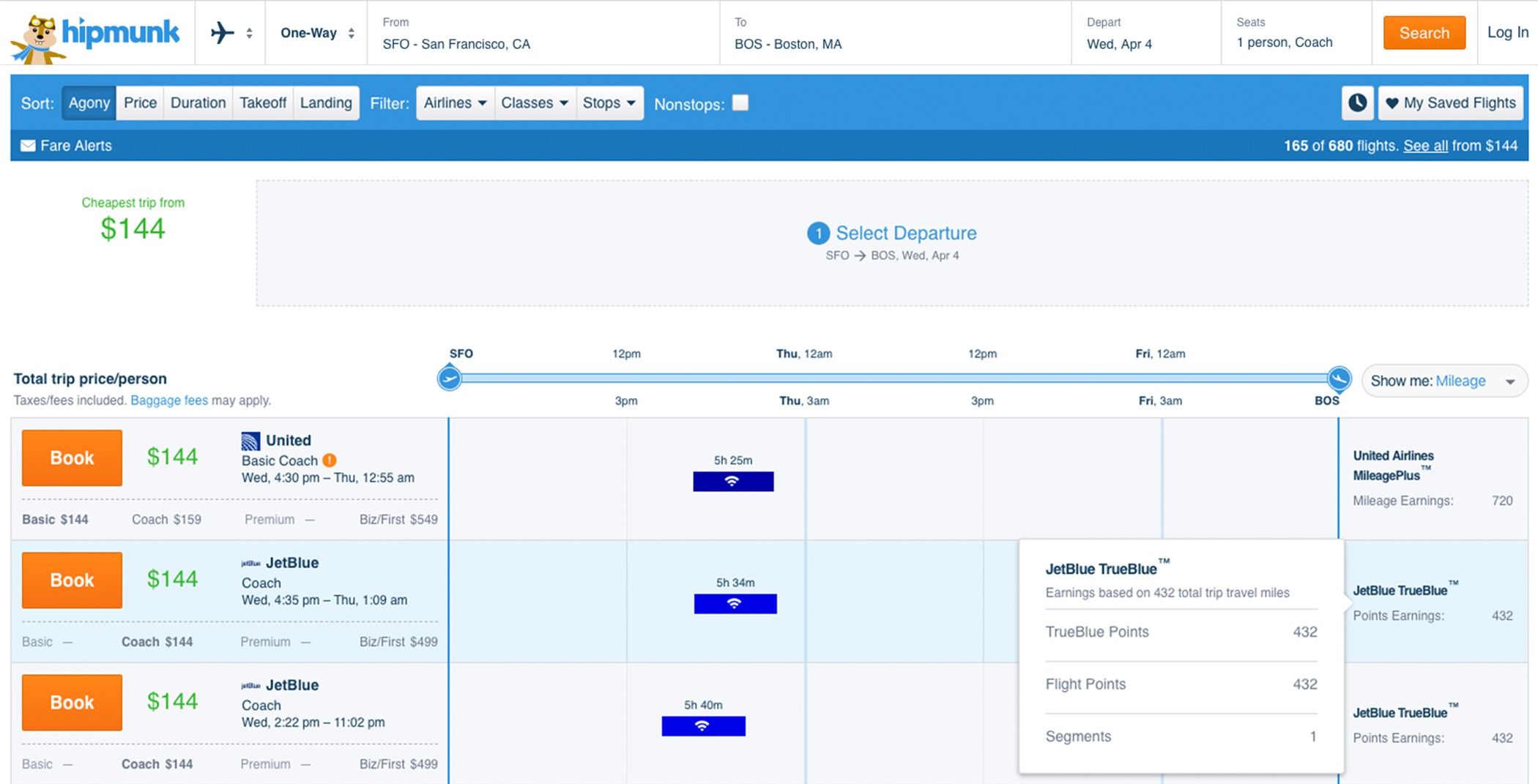Click the JetBlue logo on 4:35 pm flight
The height and width of the screenshot is (784, 1538).
point(250,564)
